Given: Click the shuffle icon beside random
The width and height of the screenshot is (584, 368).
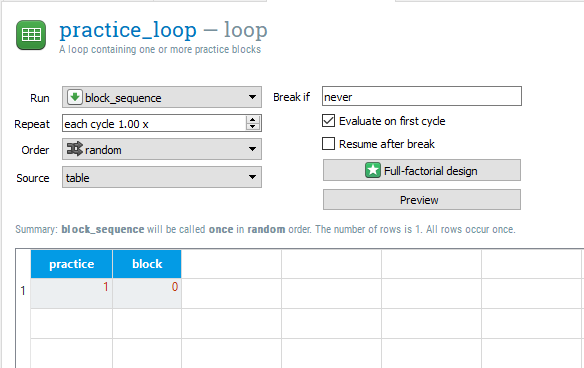Looking at the screenshot, I should [74, 149].
